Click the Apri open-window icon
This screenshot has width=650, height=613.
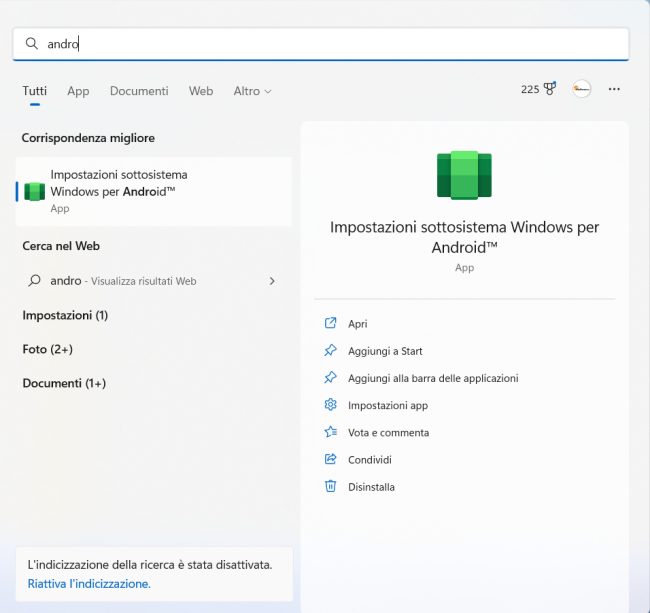tap(330, 323)
